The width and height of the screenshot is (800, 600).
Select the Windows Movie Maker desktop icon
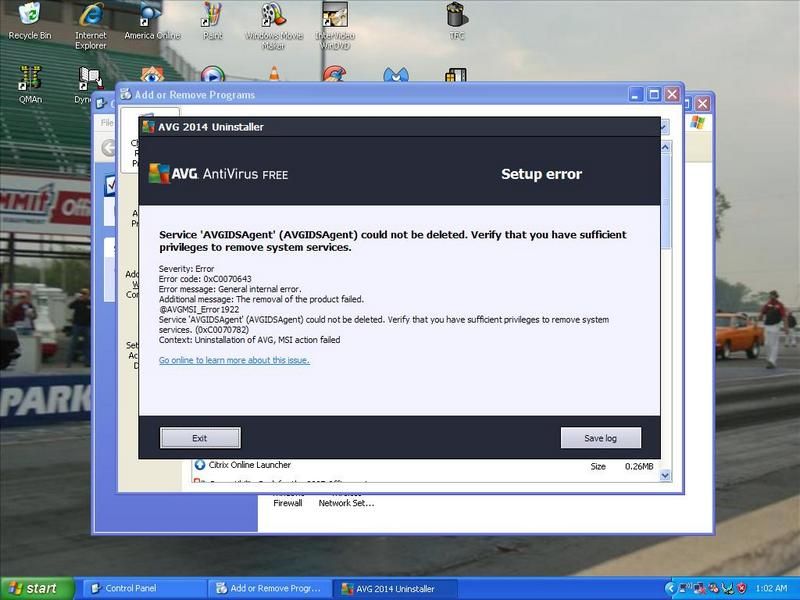pos(274,26)
